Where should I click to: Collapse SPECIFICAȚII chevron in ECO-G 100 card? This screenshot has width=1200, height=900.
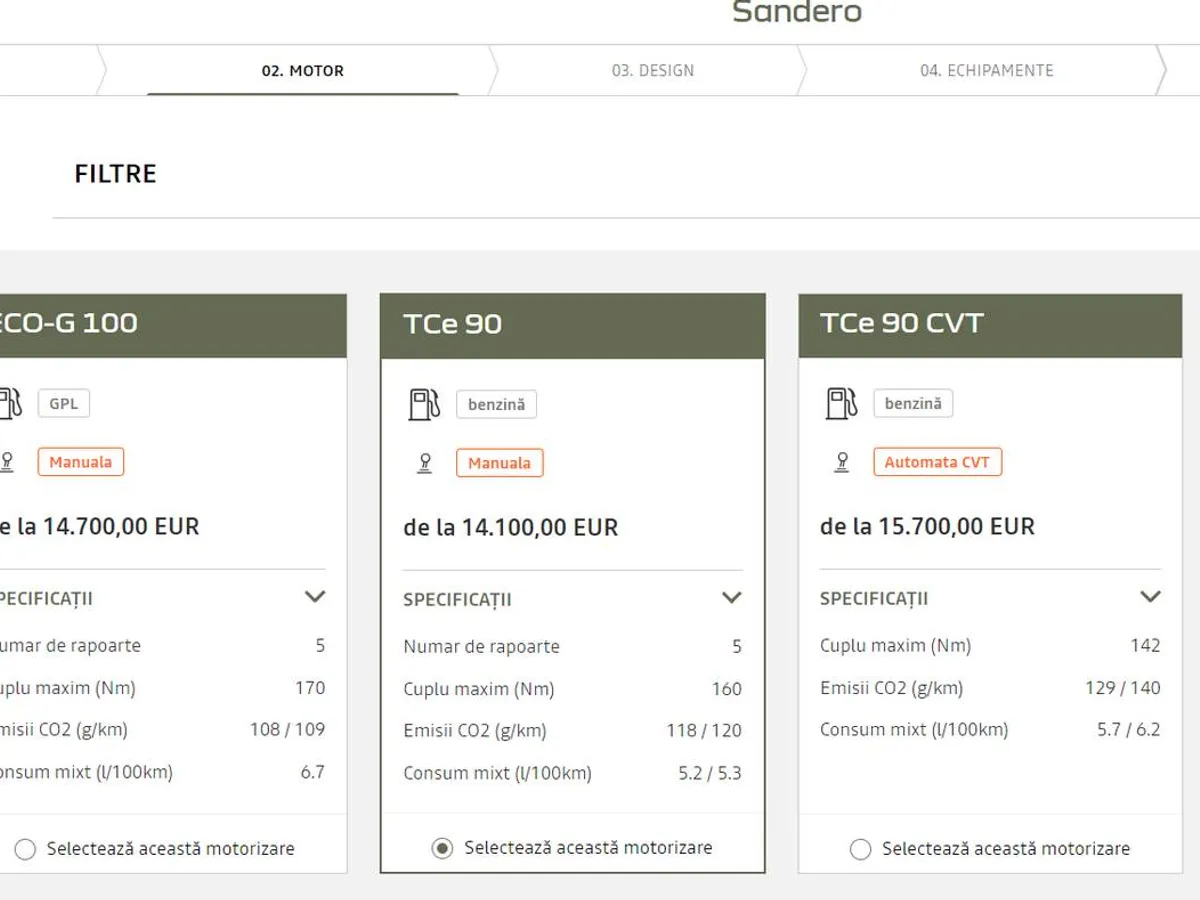315,597
